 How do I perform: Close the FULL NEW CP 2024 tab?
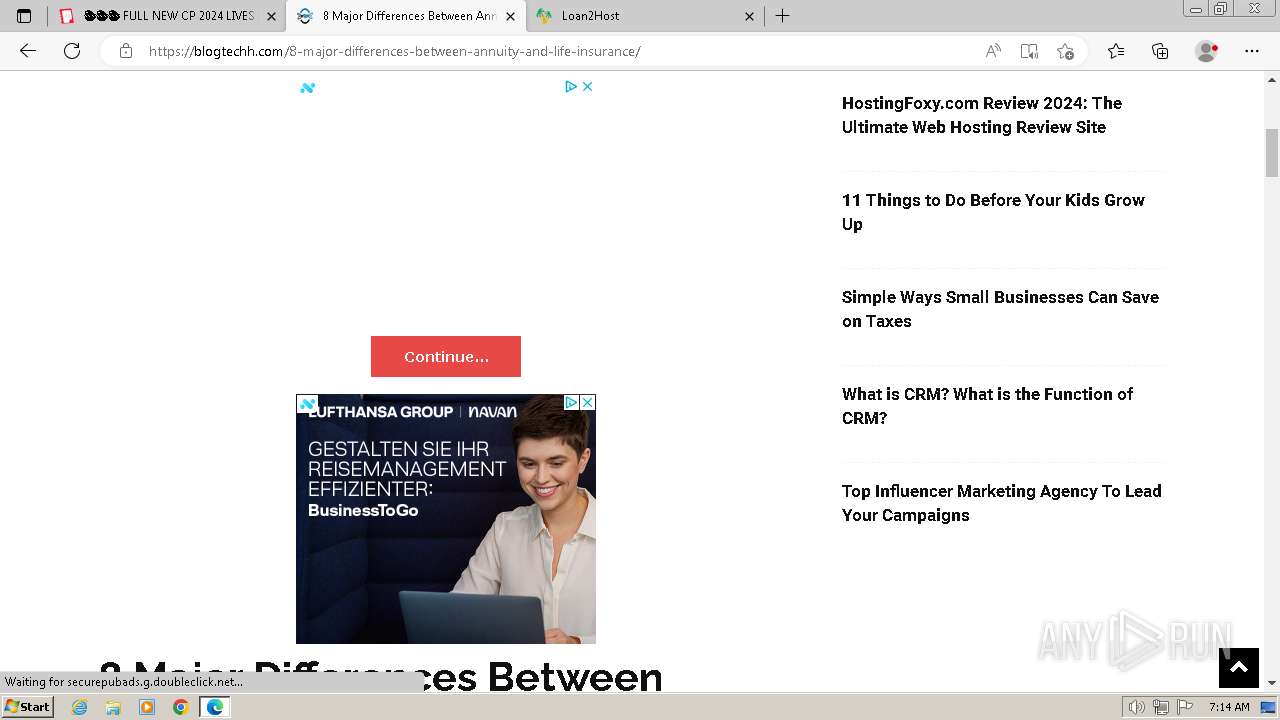tap(271, 16)
